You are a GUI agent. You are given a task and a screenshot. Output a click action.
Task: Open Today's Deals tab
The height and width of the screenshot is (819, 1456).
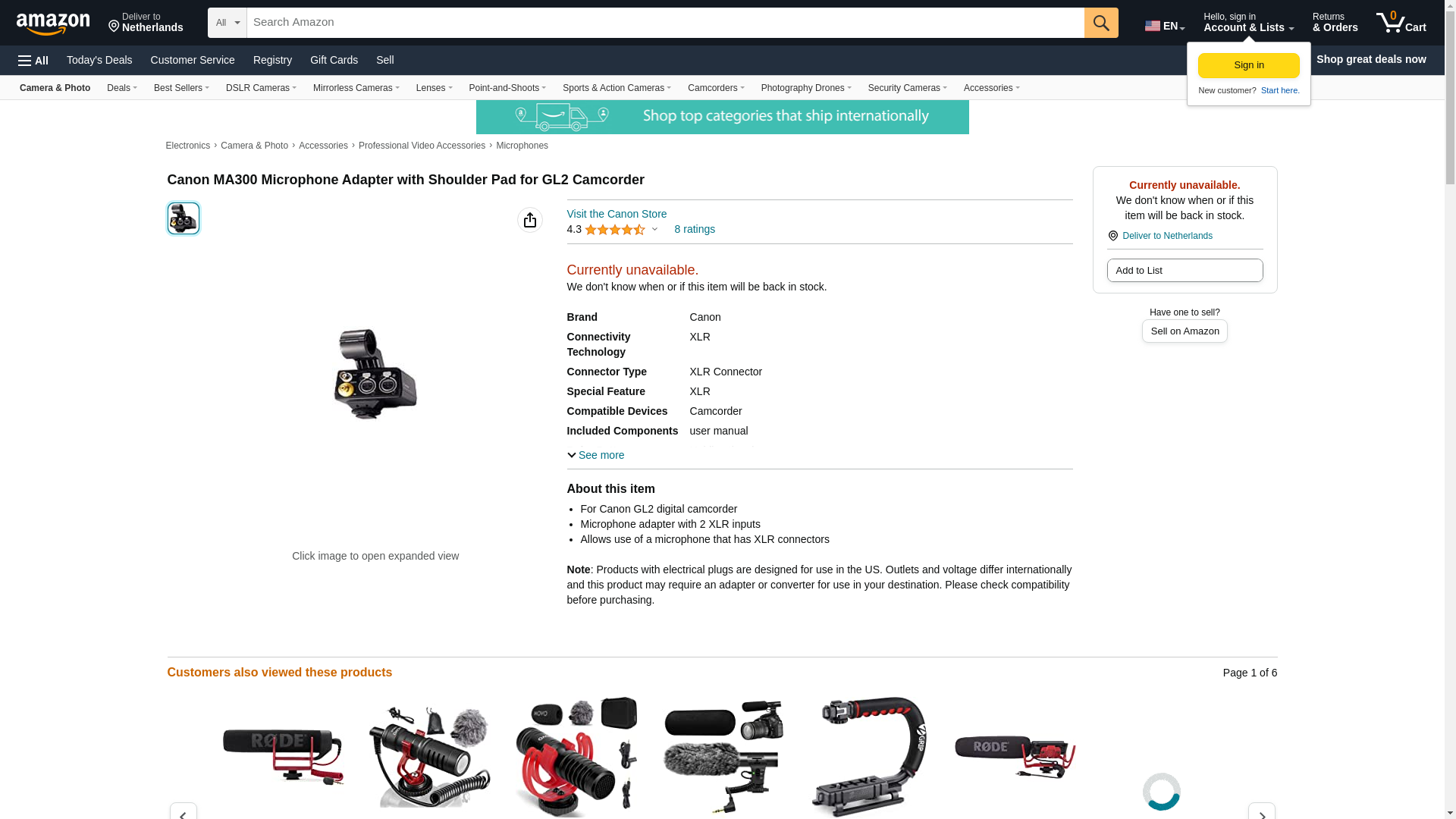(x=99, y=60)
